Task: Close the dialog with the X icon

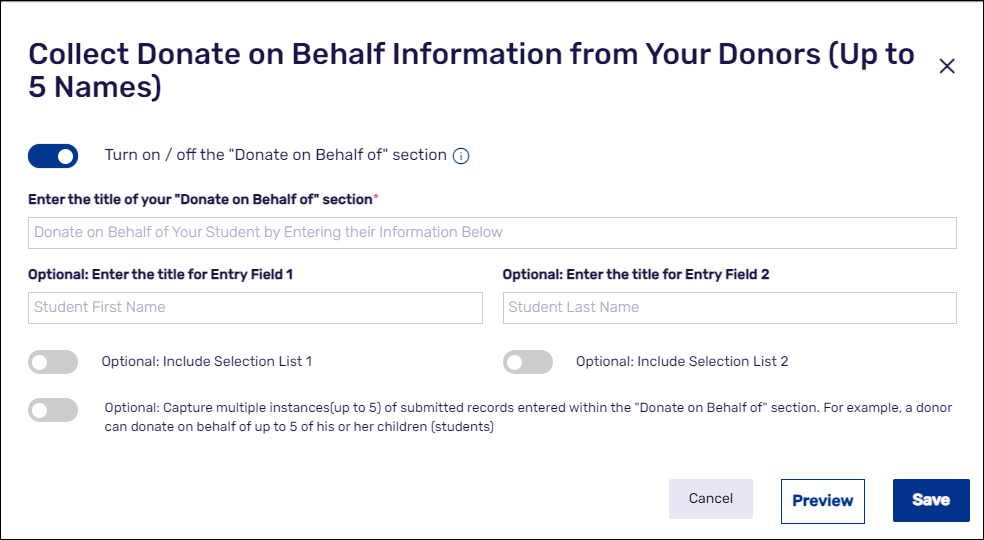Action: [x=947, y=66]
